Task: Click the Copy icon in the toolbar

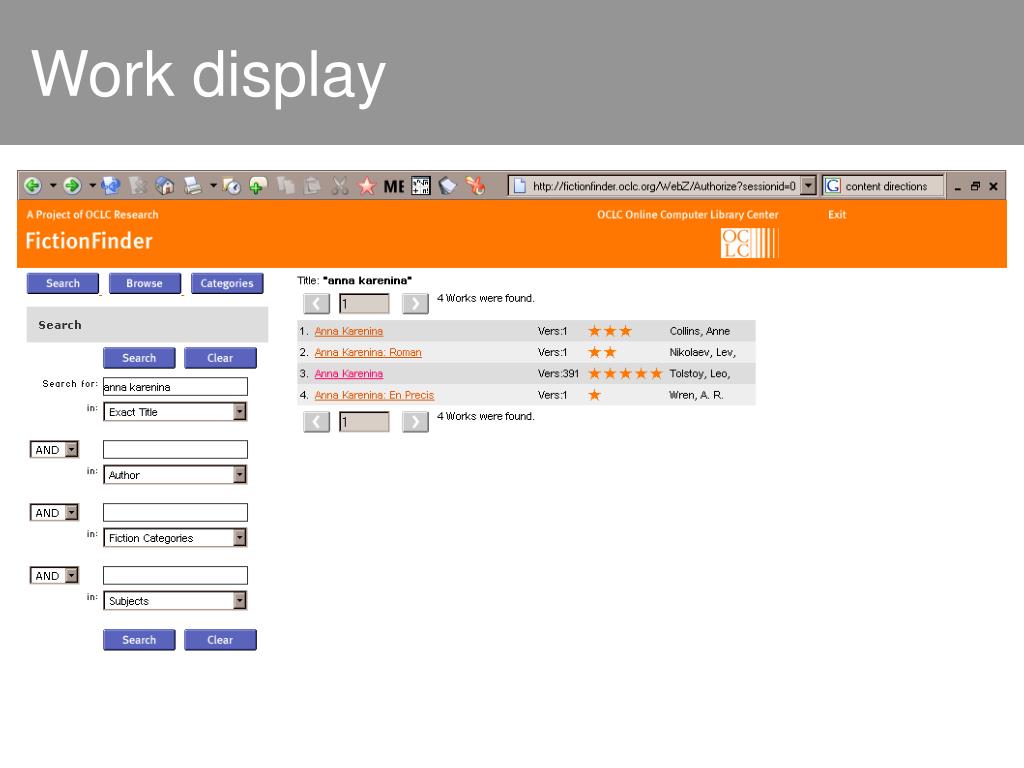Action: (x=286, y=186)
